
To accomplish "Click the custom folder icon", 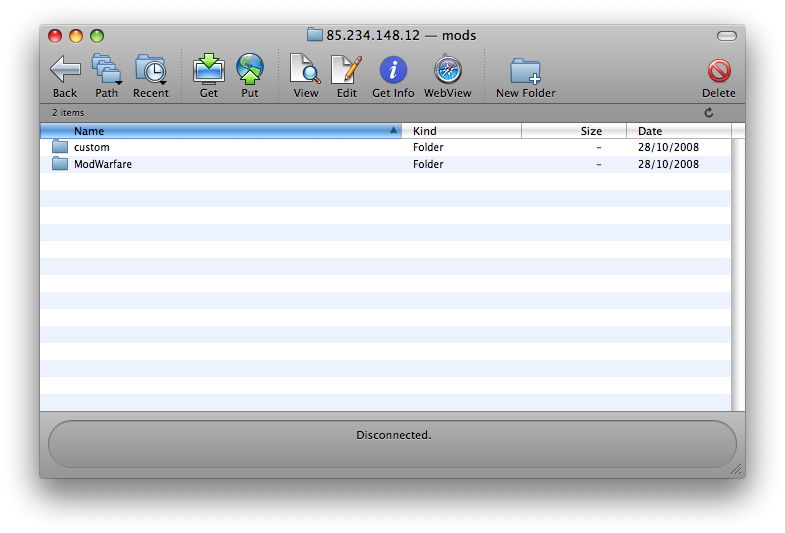I will coord(60,147).
